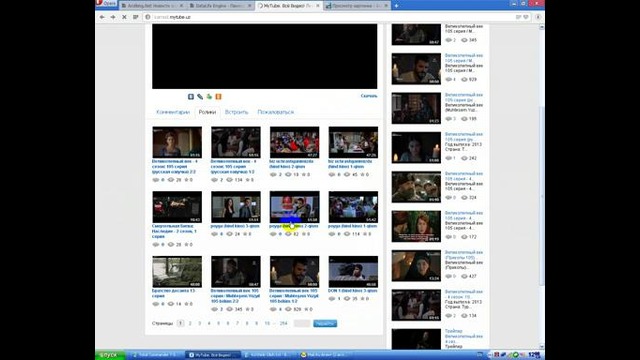
Task: Open Смертельная битва video thumbnail
Action: tap(177, 207)
